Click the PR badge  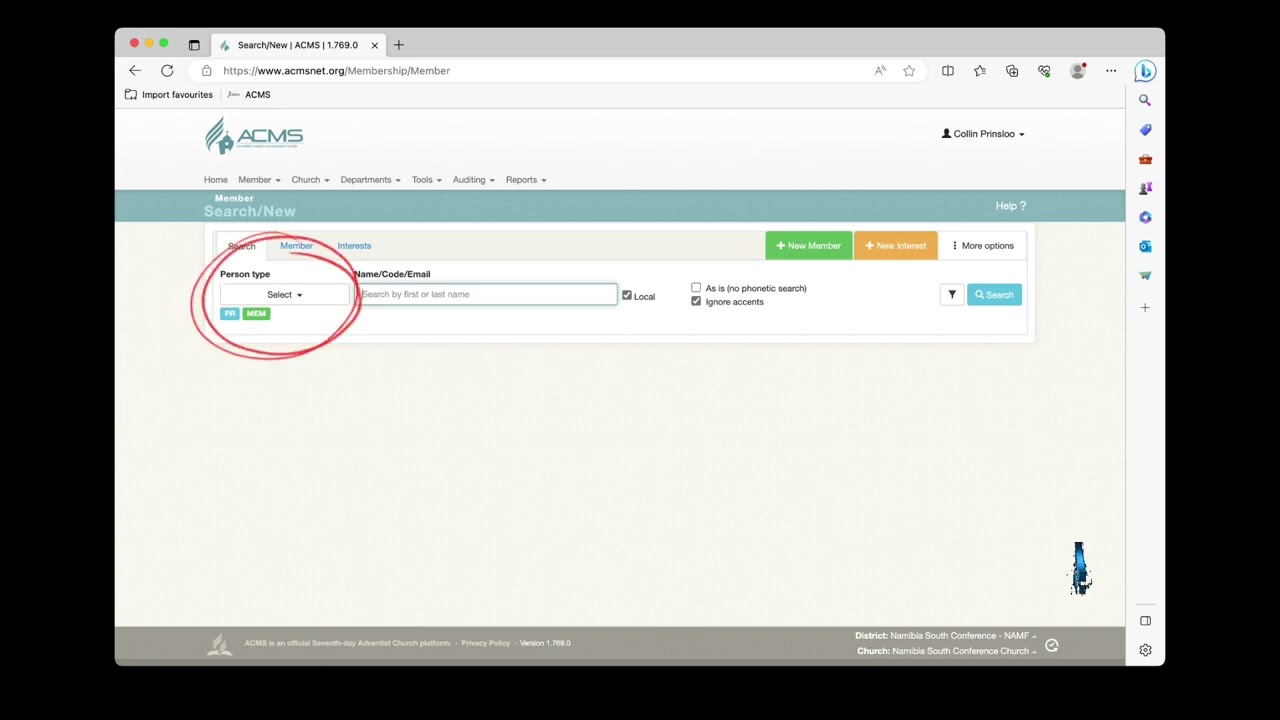230,314
